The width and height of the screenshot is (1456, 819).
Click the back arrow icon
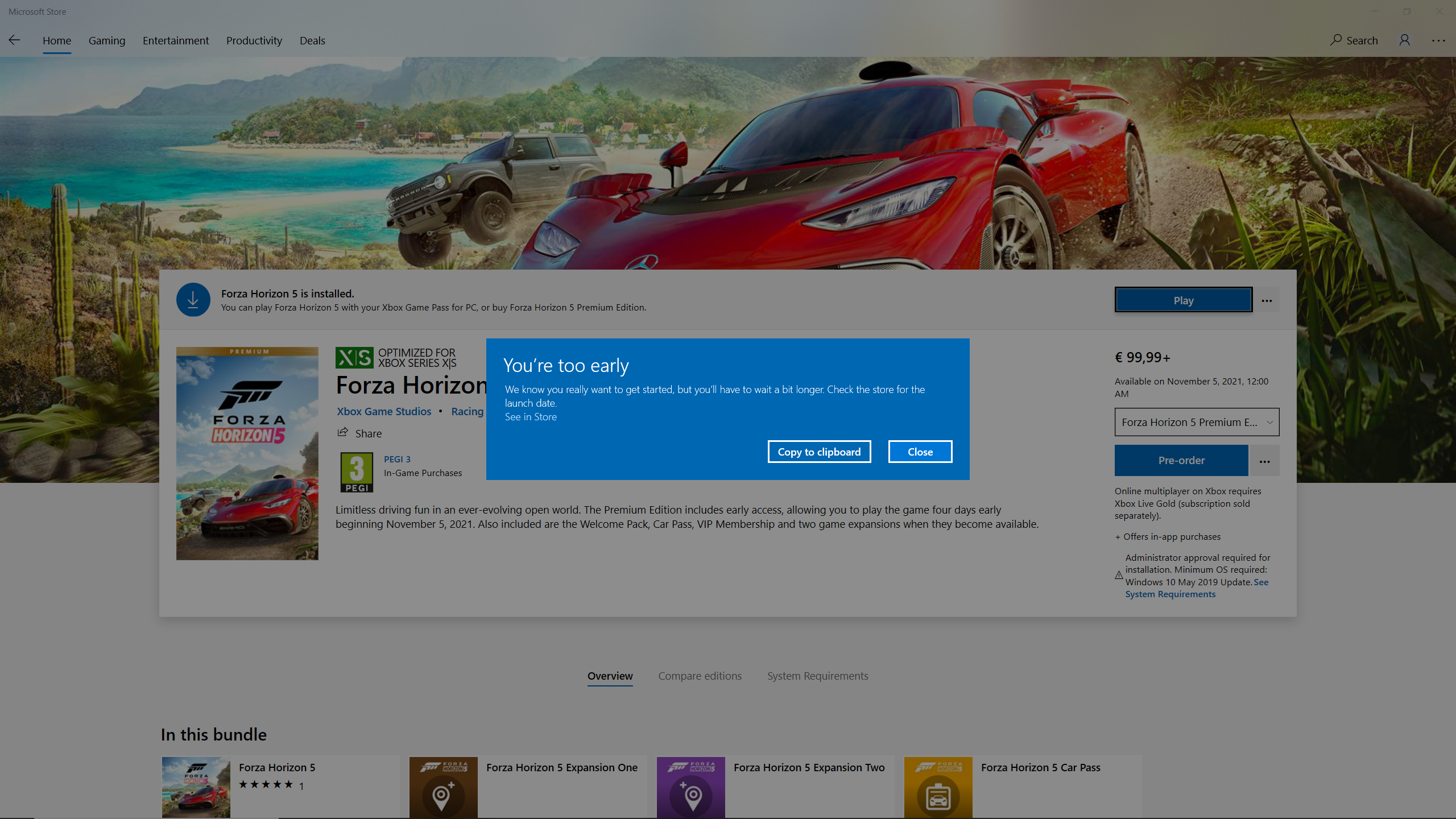[15, 40]
